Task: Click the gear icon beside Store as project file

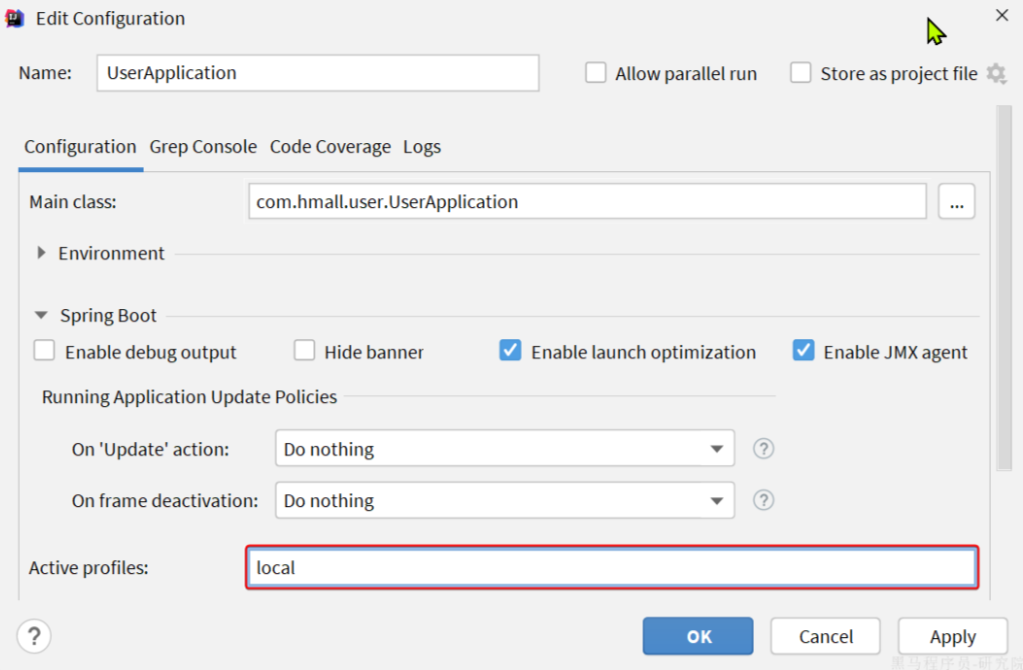Action: [x=995, y=73]
